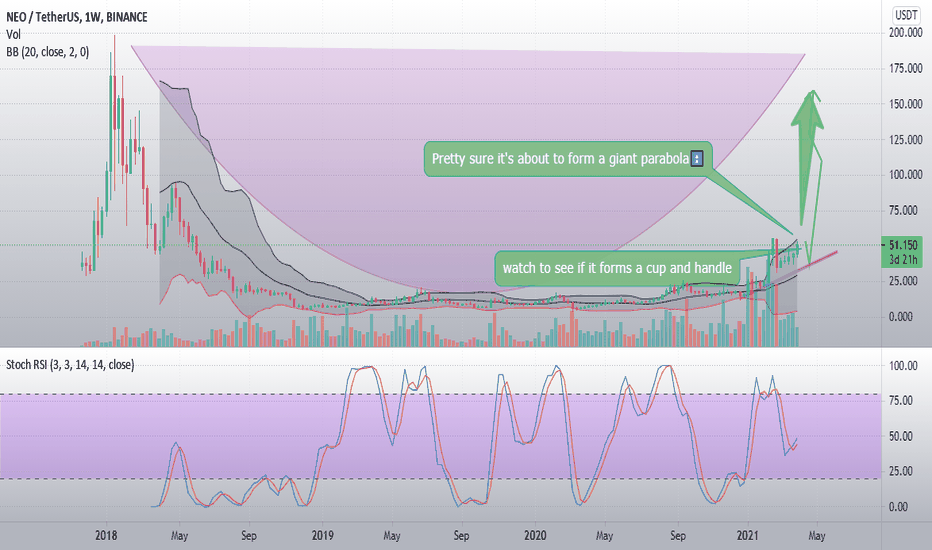
Task: Click the 2020 label on the time axis
Action: [x=535, y=536]
